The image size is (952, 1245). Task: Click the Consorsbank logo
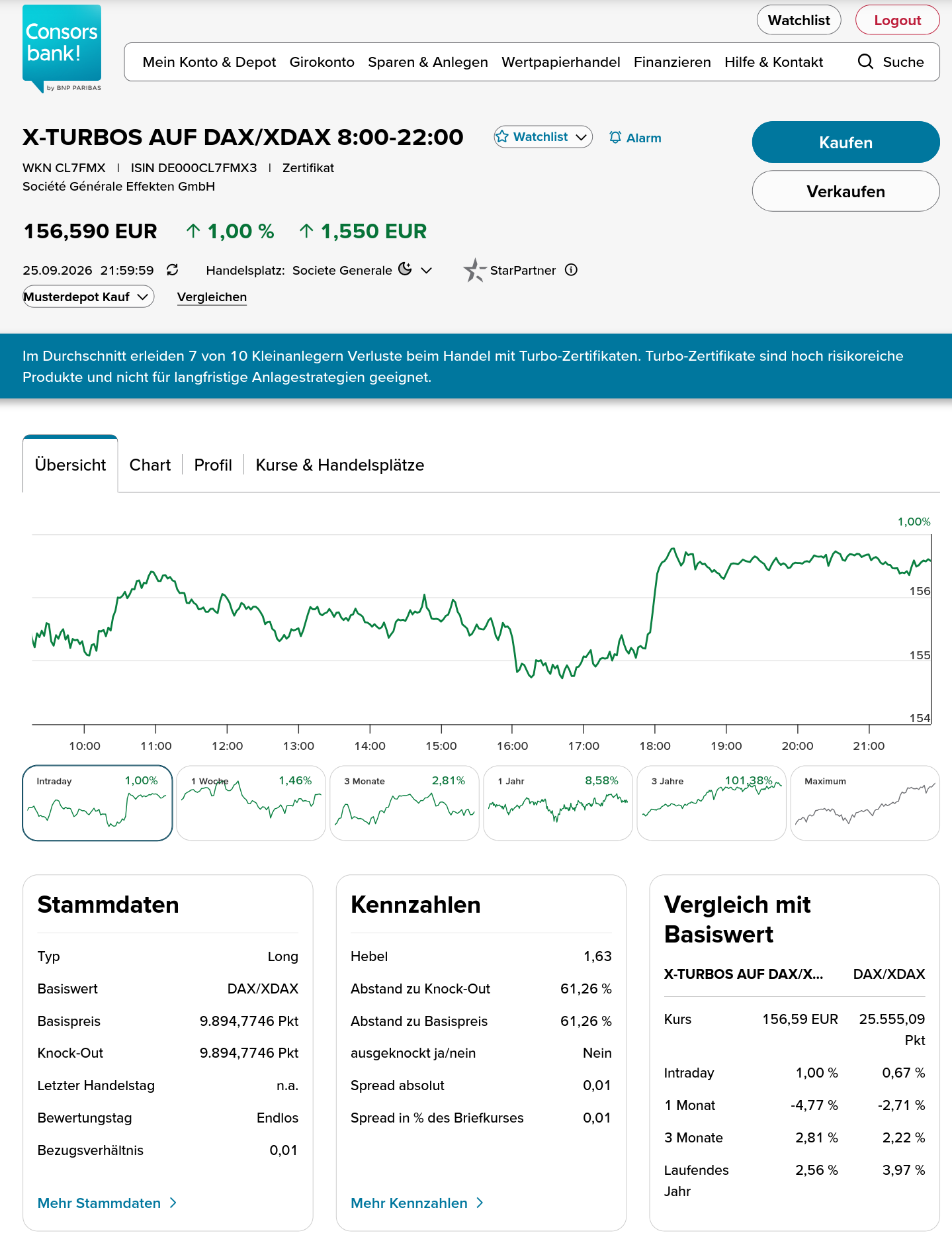[x=62, y=48]
